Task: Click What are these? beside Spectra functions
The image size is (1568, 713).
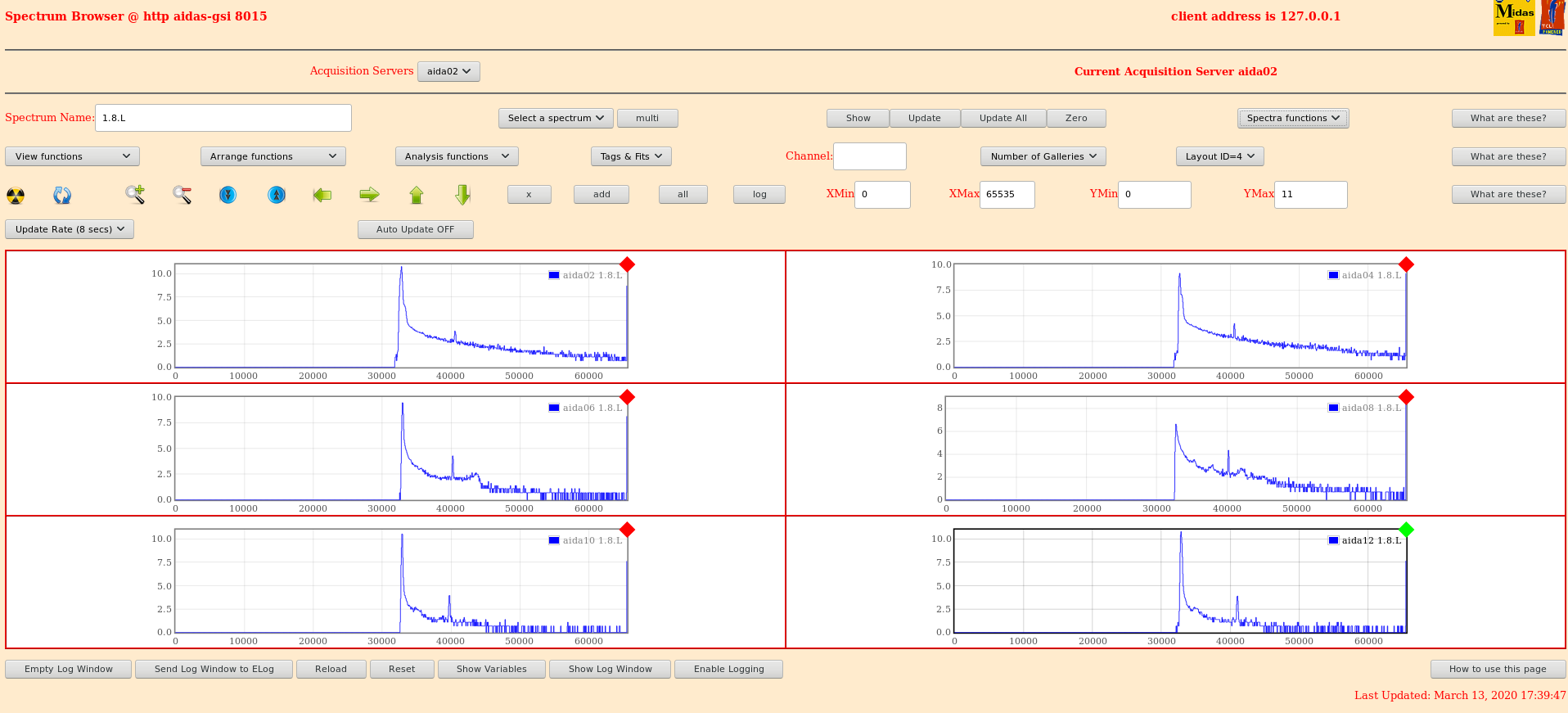Action: point(1508,119)
